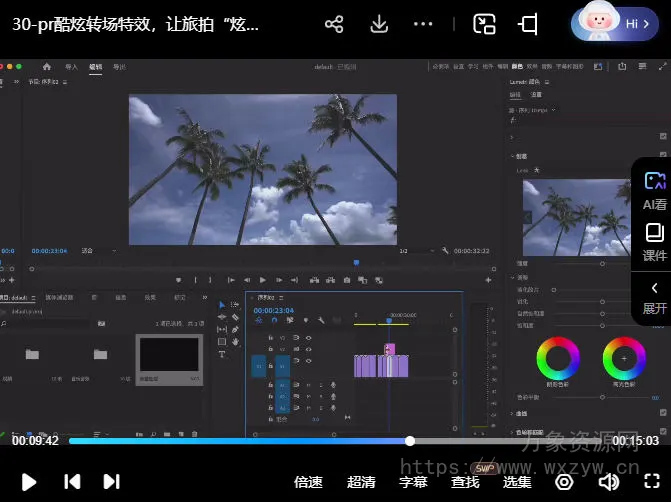This screenshot has width=671, height=502.
Task: Click the video progress bar handle
Action: (410, 440)
